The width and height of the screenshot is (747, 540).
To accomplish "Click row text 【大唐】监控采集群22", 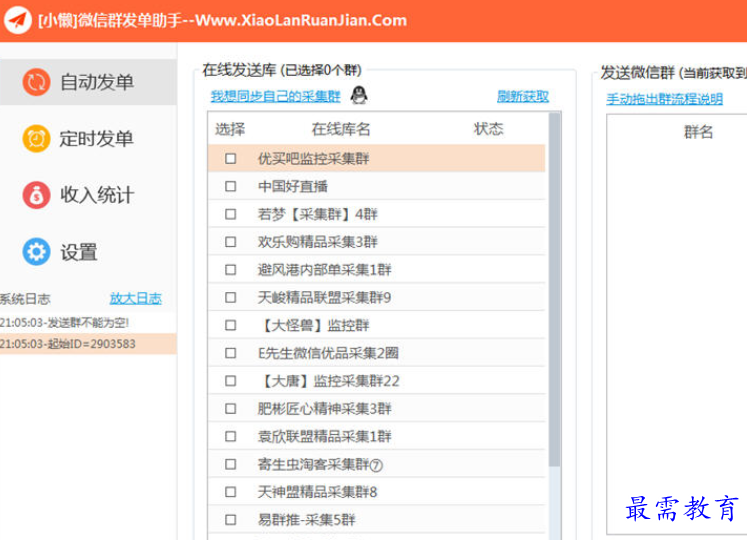I will [329, 381].
